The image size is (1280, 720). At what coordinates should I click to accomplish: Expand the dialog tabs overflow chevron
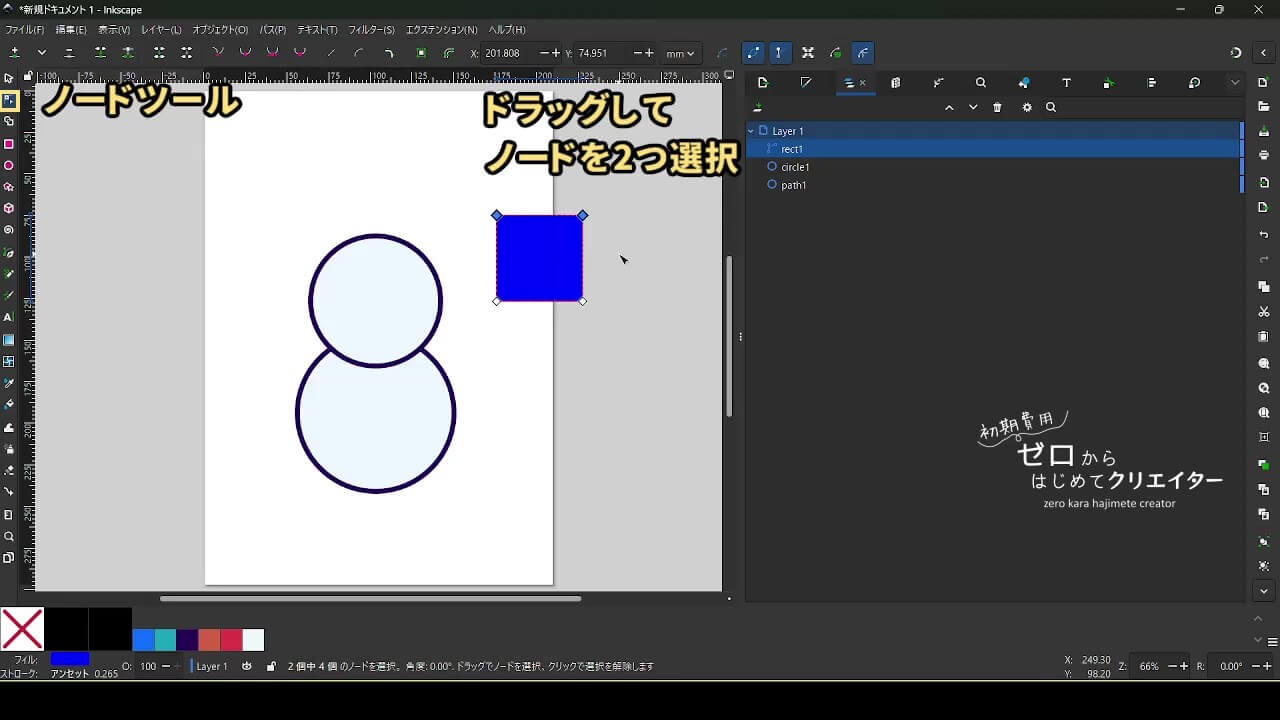coord(1235,83)
